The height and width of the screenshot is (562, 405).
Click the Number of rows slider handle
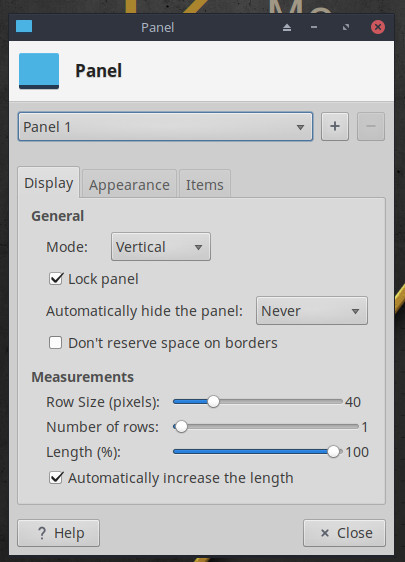pos(181,427)
